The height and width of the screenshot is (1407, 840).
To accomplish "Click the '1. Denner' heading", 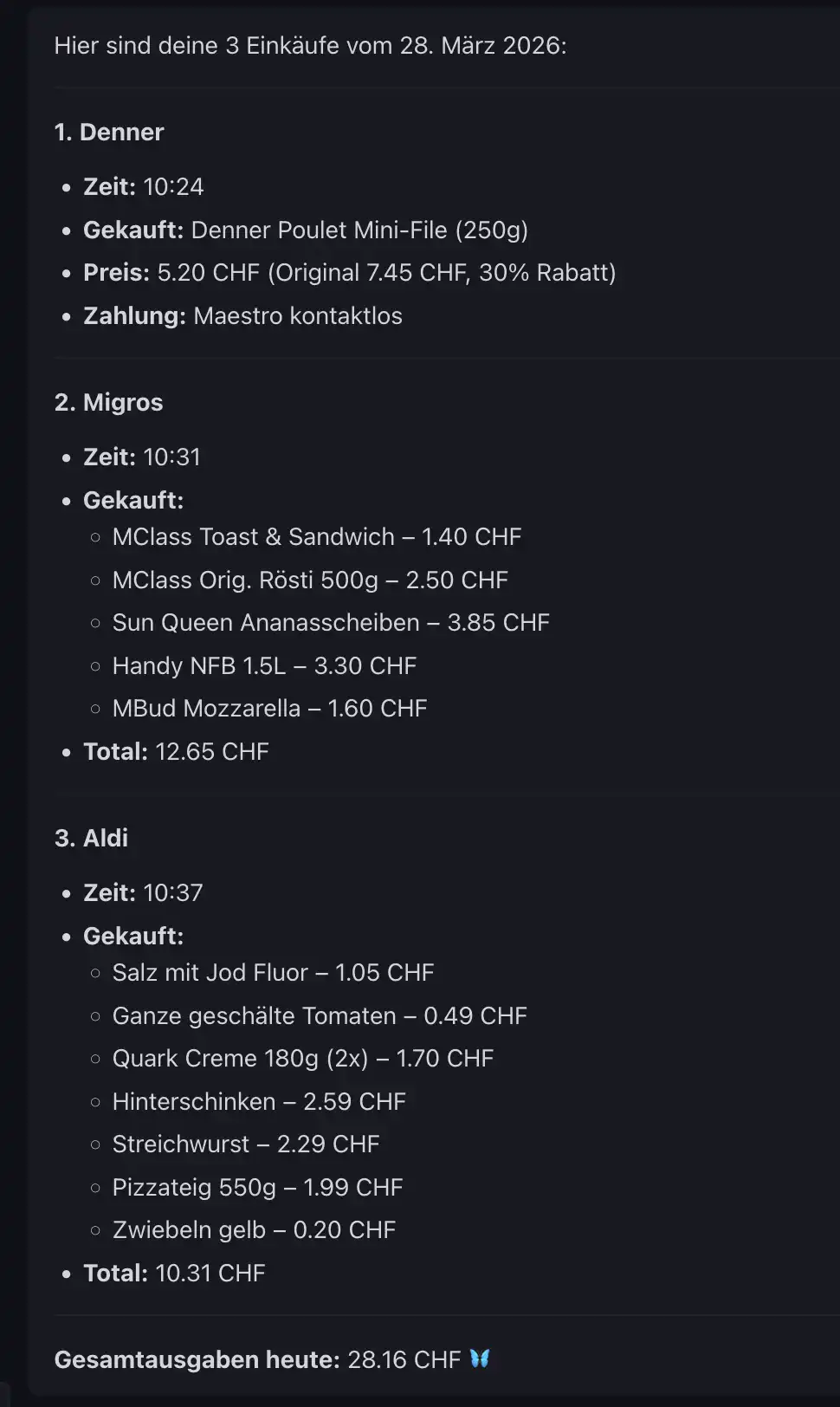I will 109,132.
